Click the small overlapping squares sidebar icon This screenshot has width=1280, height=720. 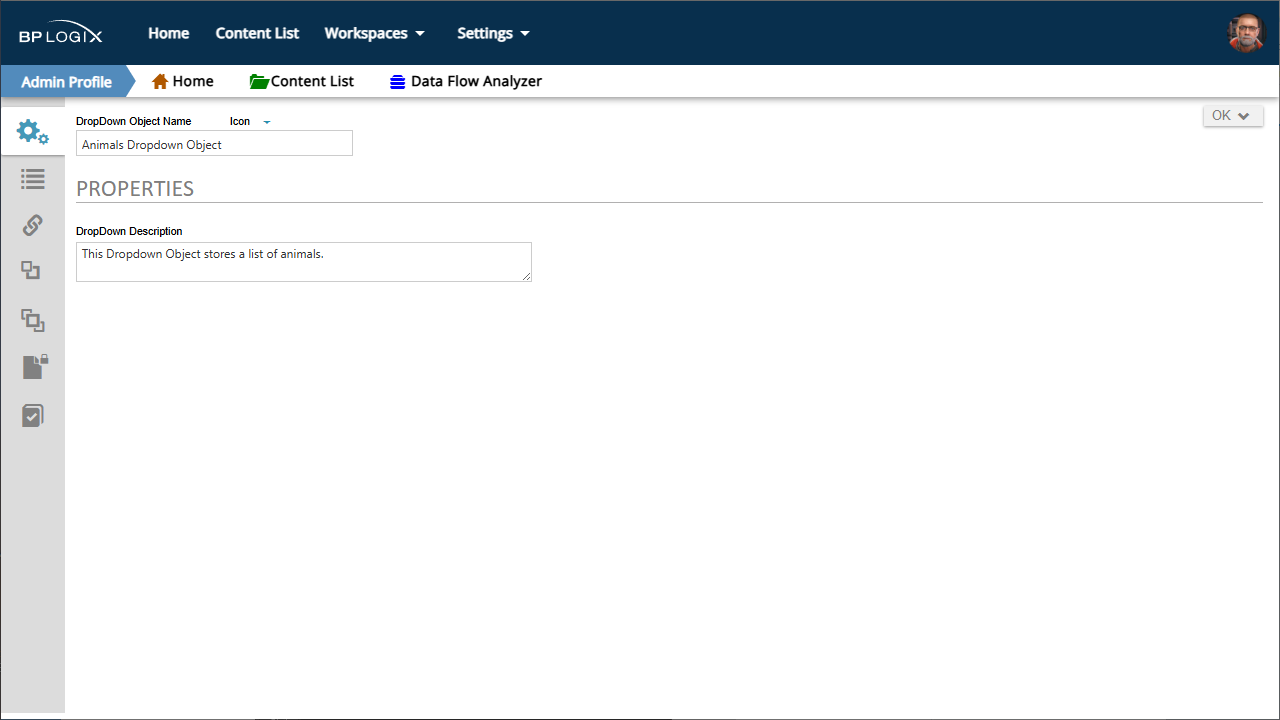pos(32,270)
